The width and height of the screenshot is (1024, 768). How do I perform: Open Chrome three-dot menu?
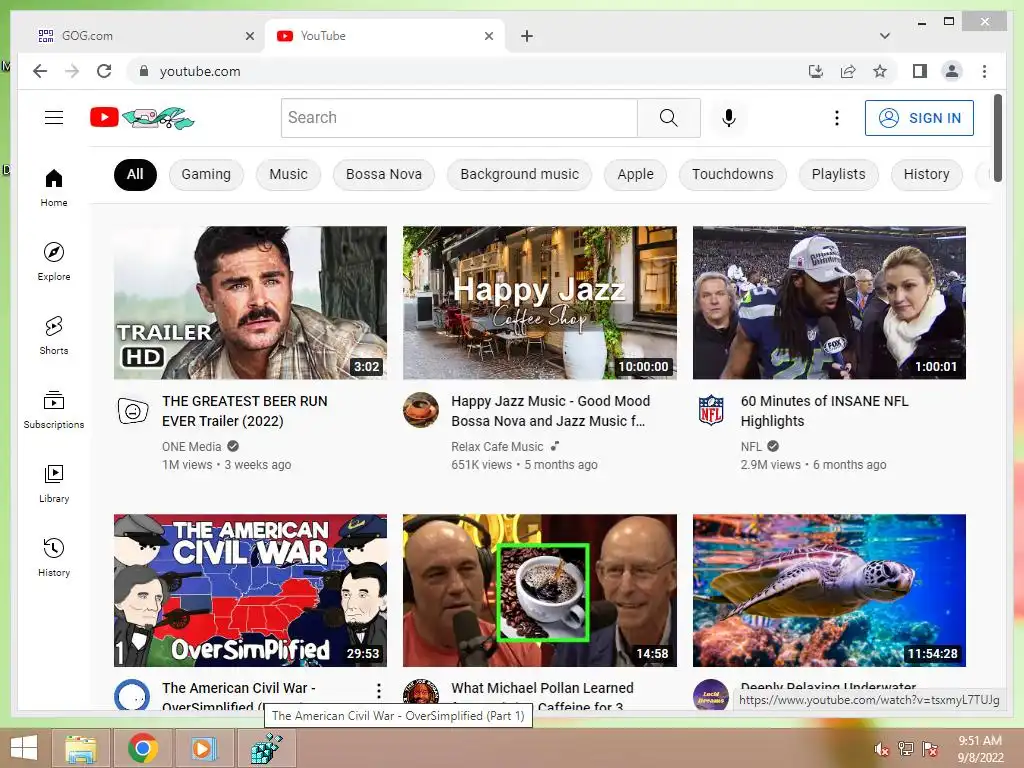click(x=984, y=71)
